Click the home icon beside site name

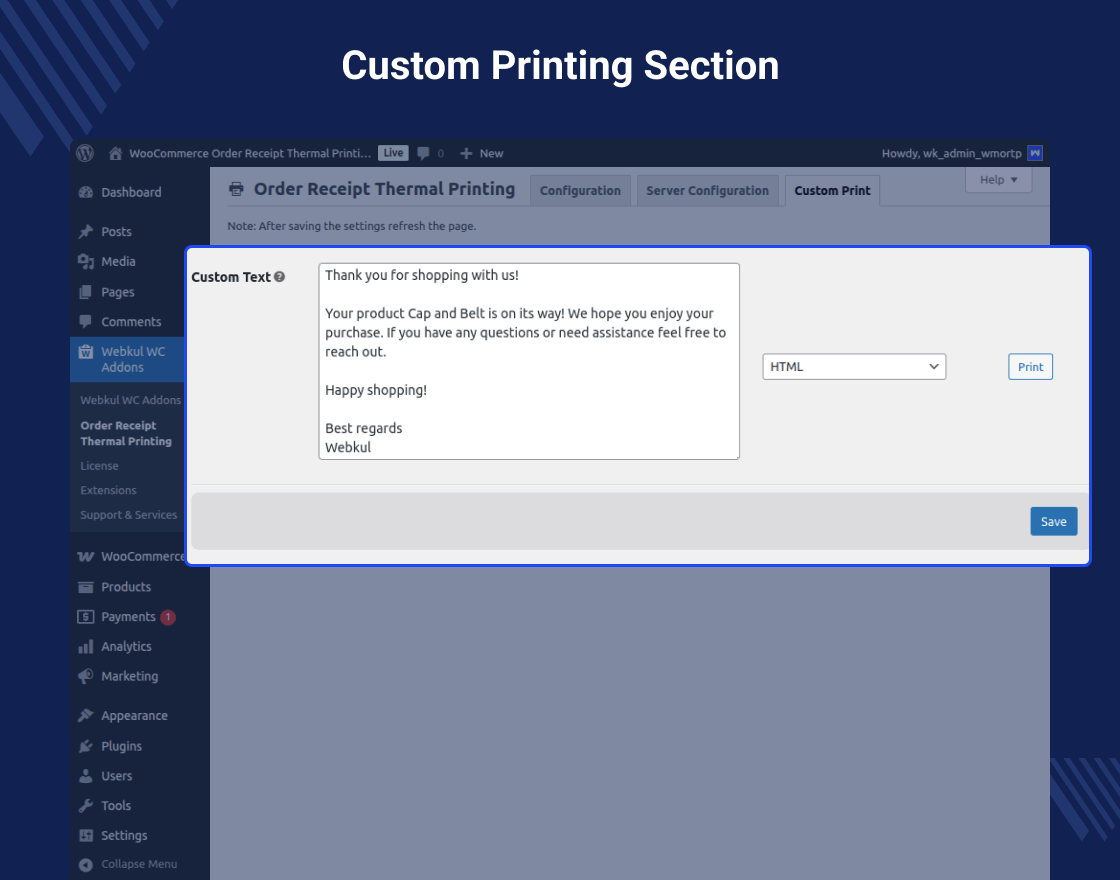coord(115,153)
